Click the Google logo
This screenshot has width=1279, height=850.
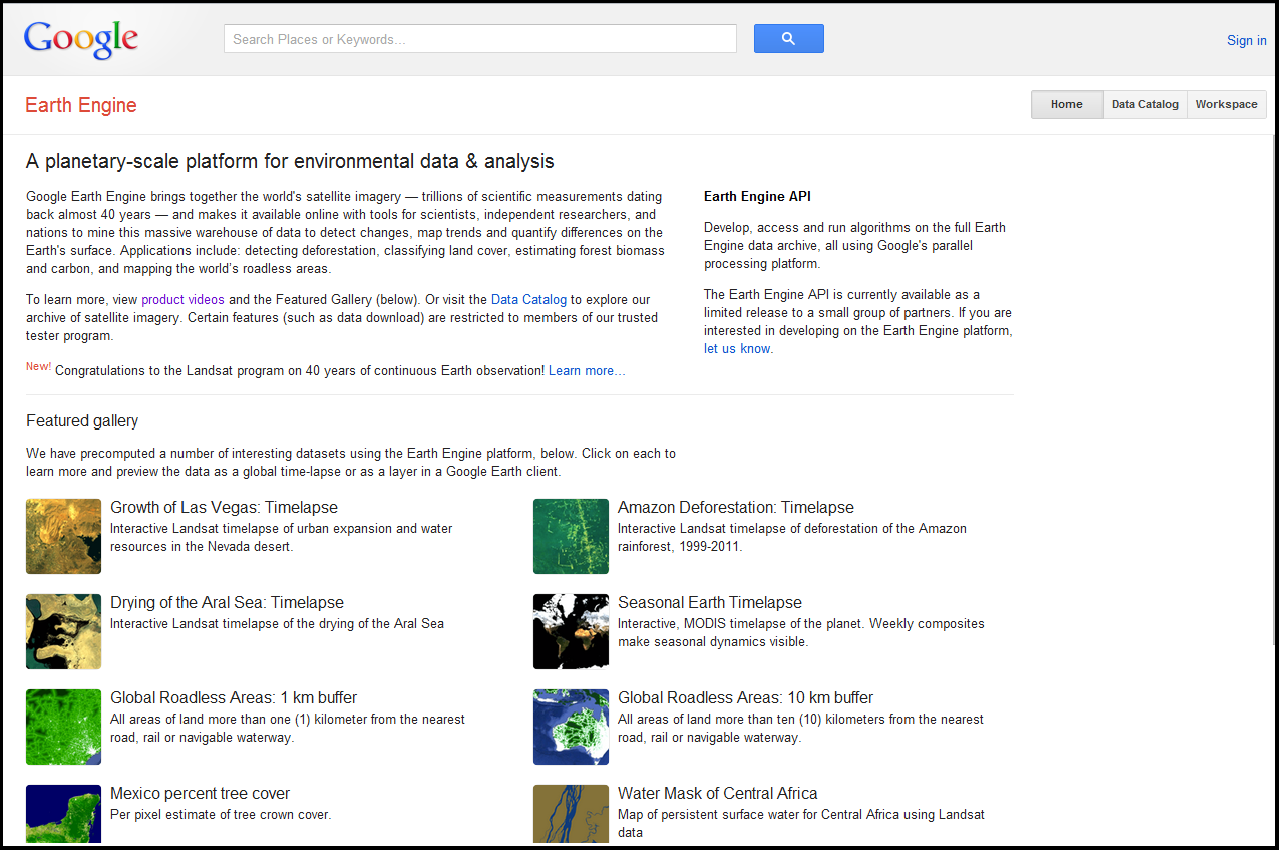click(x=81, y=39)
